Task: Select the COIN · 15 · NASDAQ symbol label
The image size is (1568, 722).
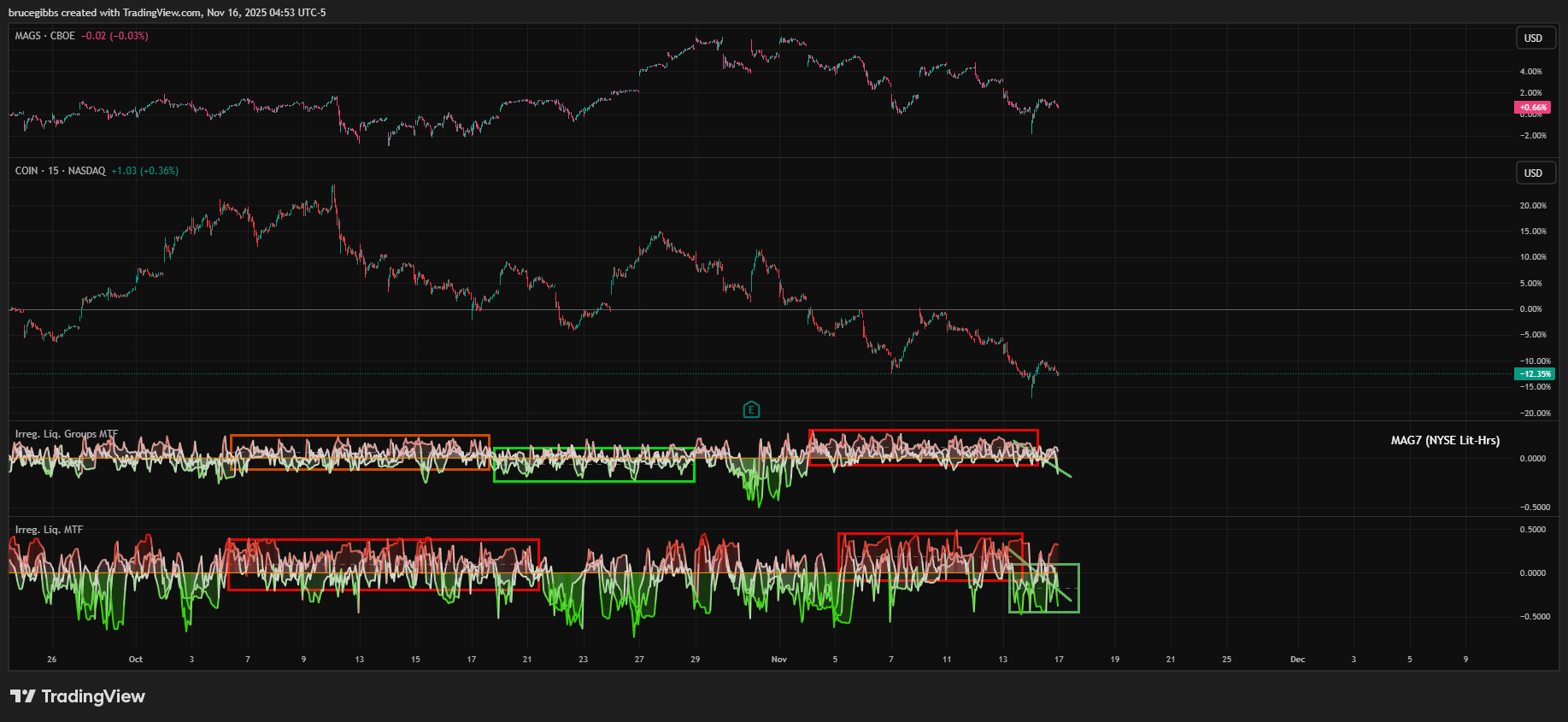Action: (x=60, y=171)
